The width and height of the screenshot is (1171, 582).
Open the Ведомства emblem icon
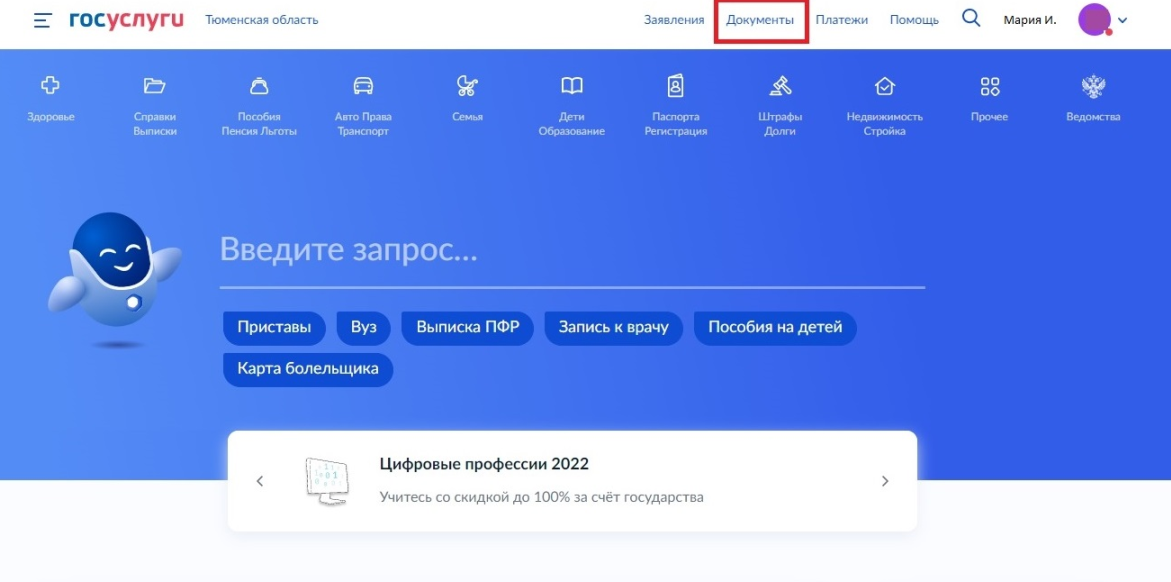click(x=1093, y=87)
